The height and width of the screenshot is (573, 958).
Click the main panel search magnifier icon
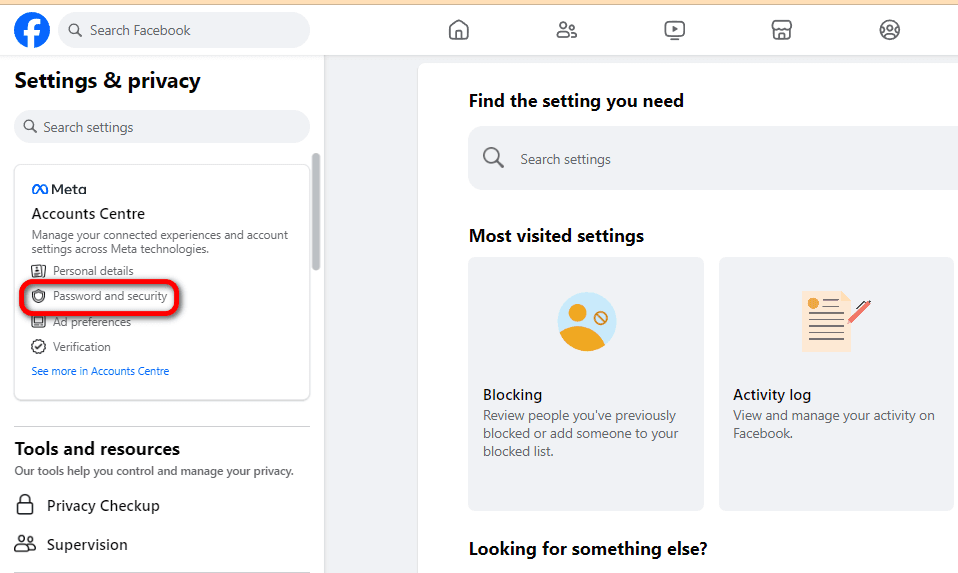(x=494, y=158)
